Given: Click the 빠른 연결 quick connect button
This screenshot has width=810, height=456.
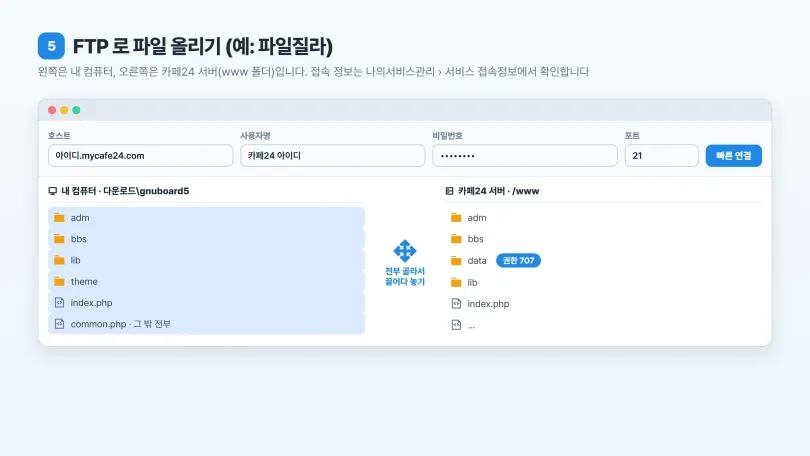Looking at the screenshot, I should point(734,155).
